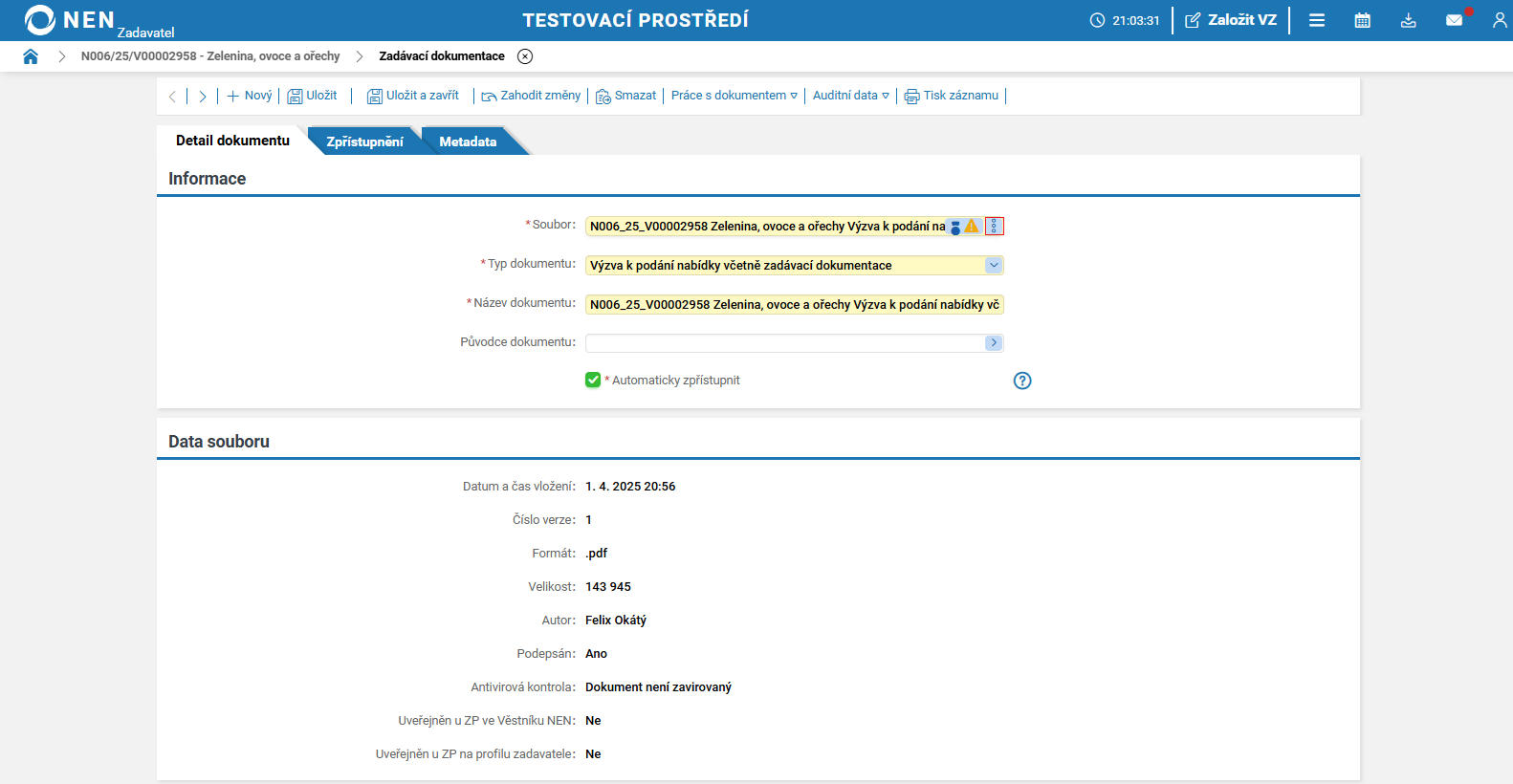
Task: Click the author name Felix Okátý
Action: [x=616, y=621]
